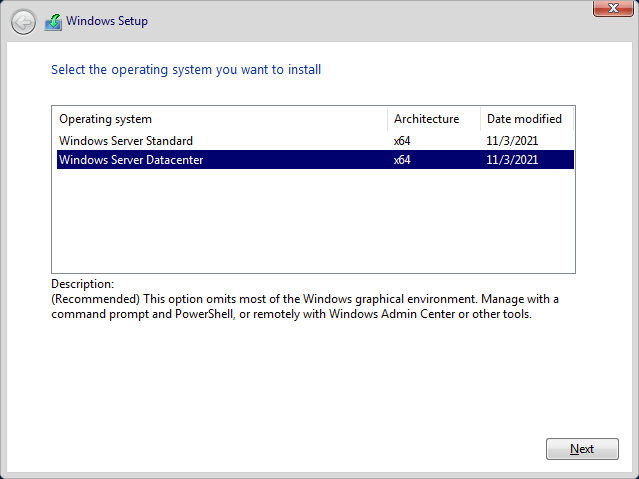Click the divider between Architecture and Date modified
This screenshot has height=479, width=639.
coord(480,119)
